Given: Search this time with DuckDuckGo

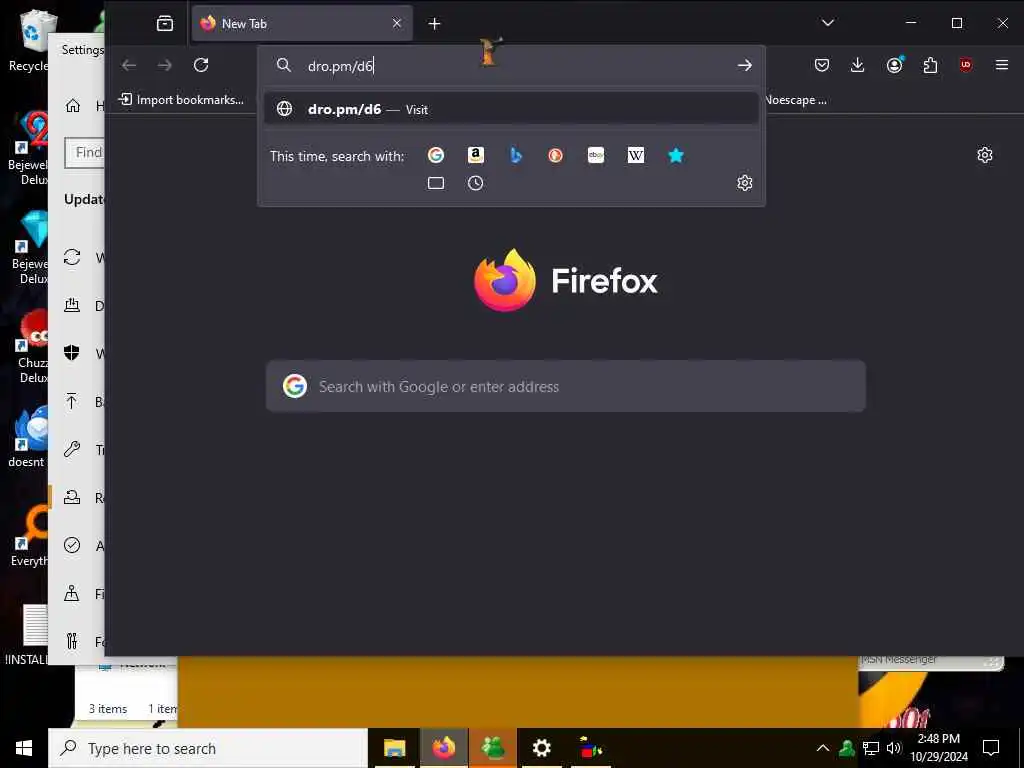Looking at the screenshot, I should click(556, 155).
